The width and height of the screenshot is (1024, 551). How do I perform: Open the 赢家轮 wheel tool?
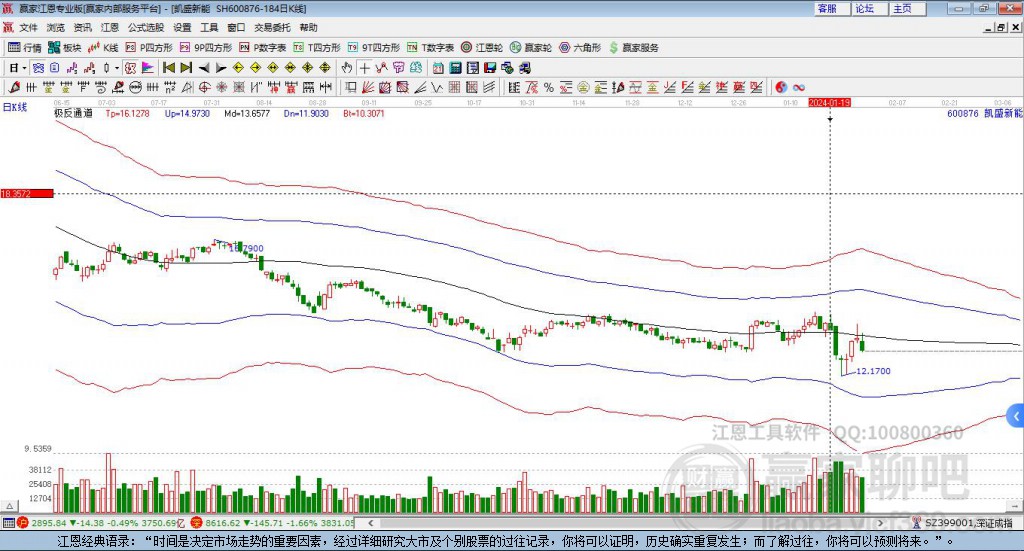[x=531, y=48]
